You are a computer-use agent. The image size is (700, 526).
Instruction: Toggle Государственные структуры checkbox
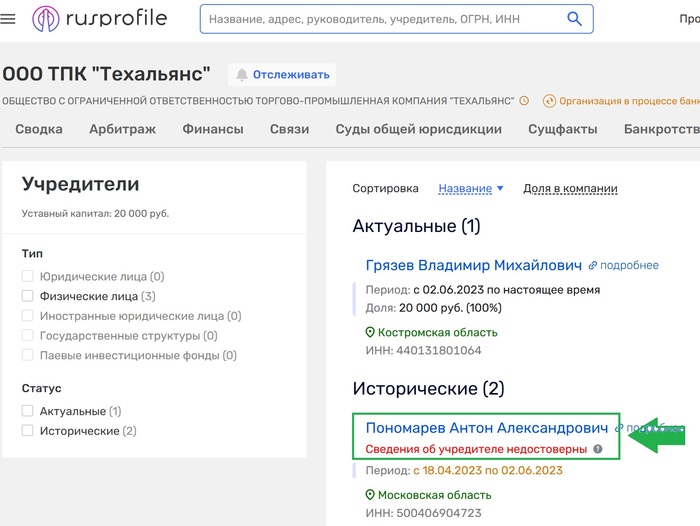click(28, 335)
